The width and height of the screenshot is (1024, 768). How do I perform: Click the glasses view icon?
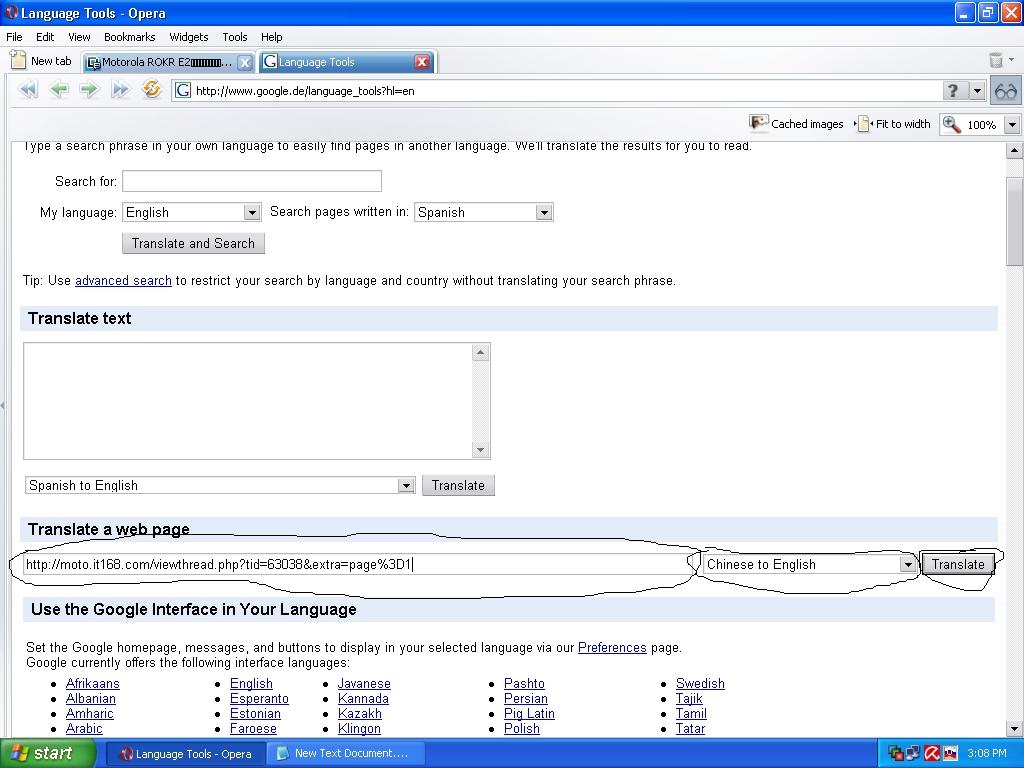pyautogui.click(x=1006, y=91)
